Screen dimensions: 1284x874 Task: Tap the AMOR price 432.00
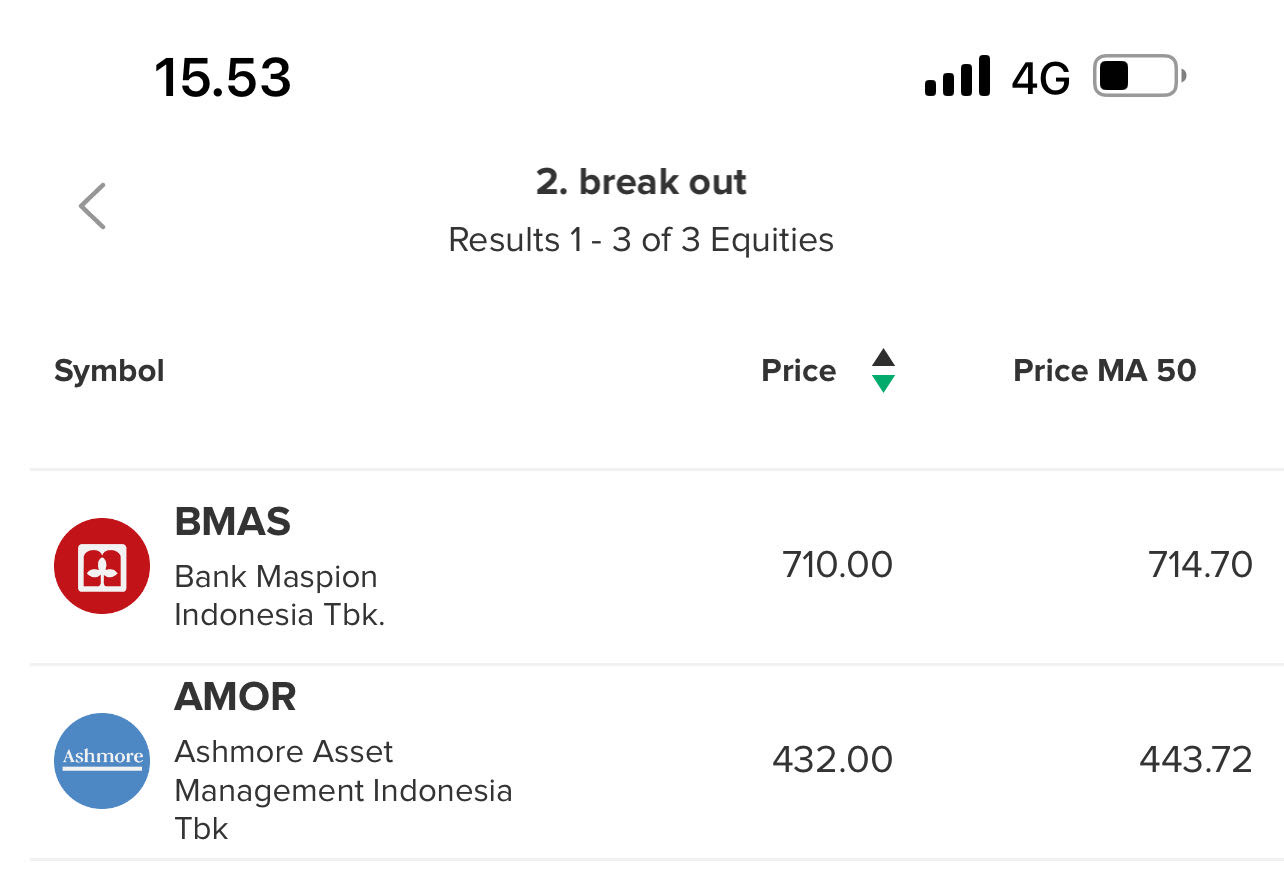(x=832, y=760)
